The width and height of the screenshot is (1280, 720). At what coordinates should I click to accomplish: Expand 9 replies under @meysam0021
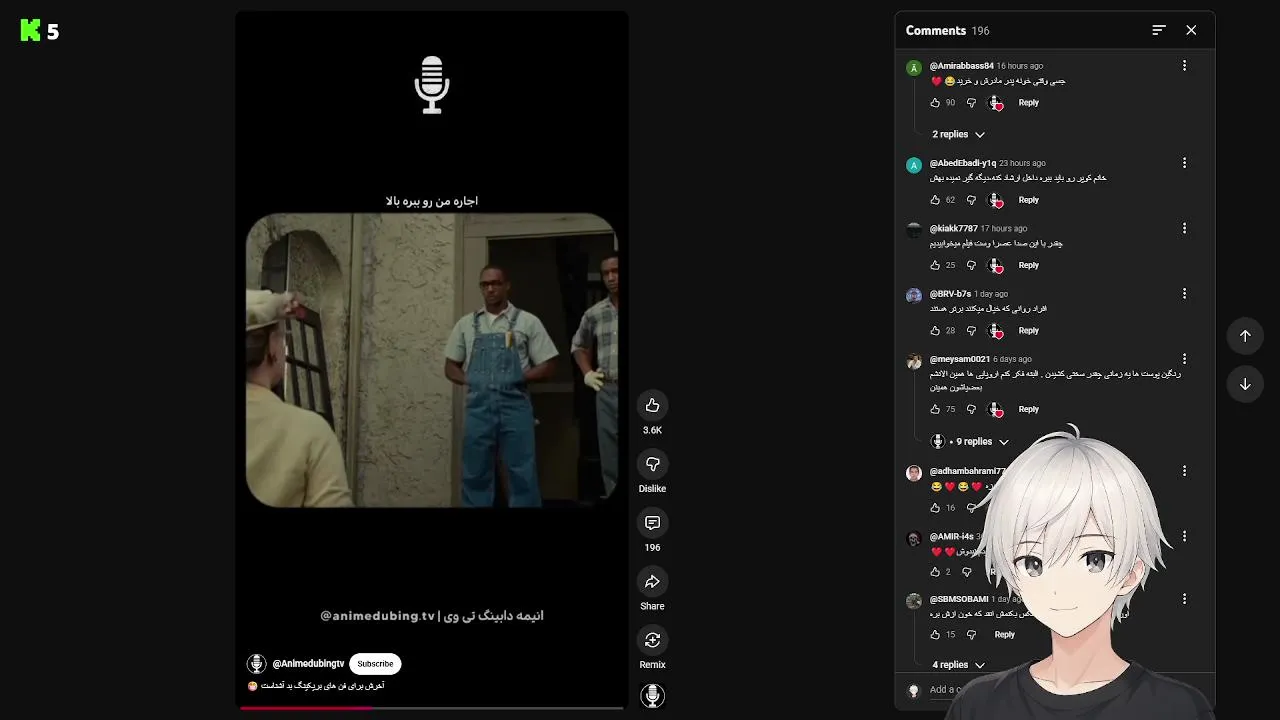[x=969, y=441]
